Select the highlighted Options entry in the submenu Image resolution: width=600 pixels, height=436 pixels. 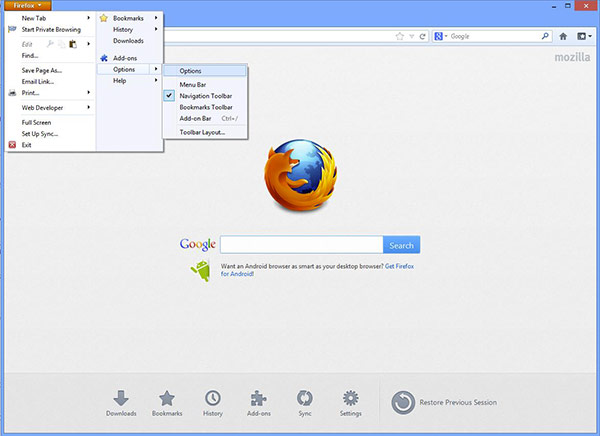(190, 70)
